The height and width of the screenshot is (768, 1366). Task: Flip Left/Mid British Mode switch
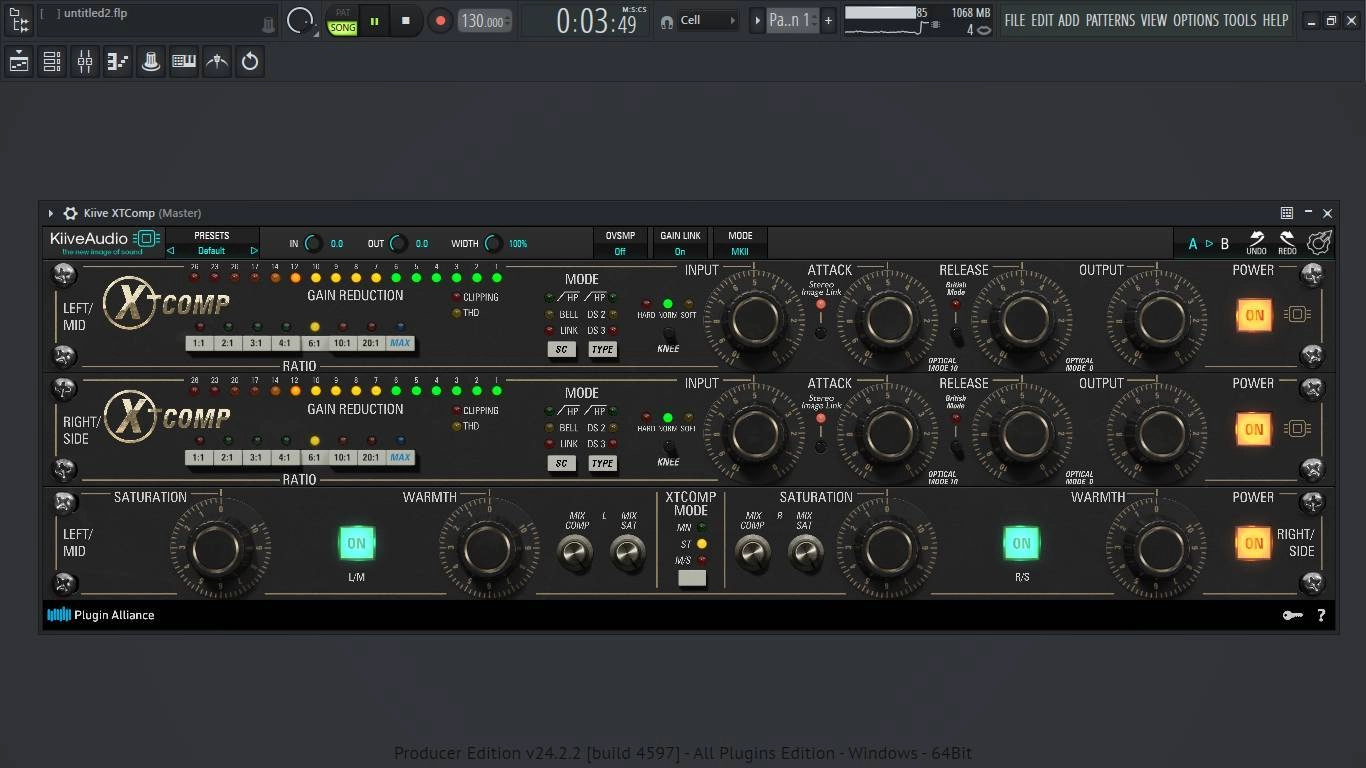(x=956, y=335)
